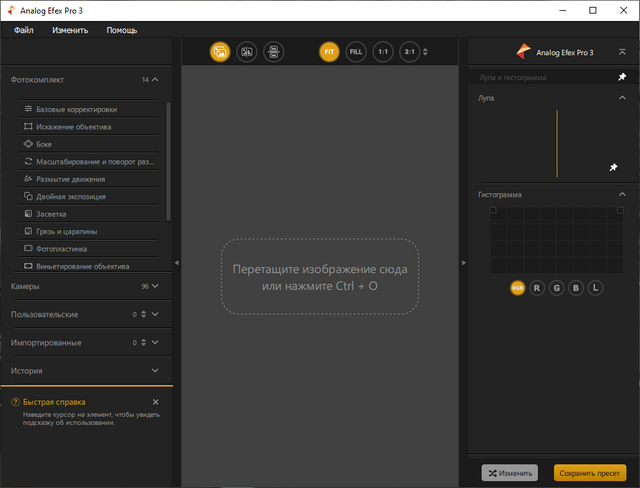Open the Помощь menu

(x=122, y=30)
